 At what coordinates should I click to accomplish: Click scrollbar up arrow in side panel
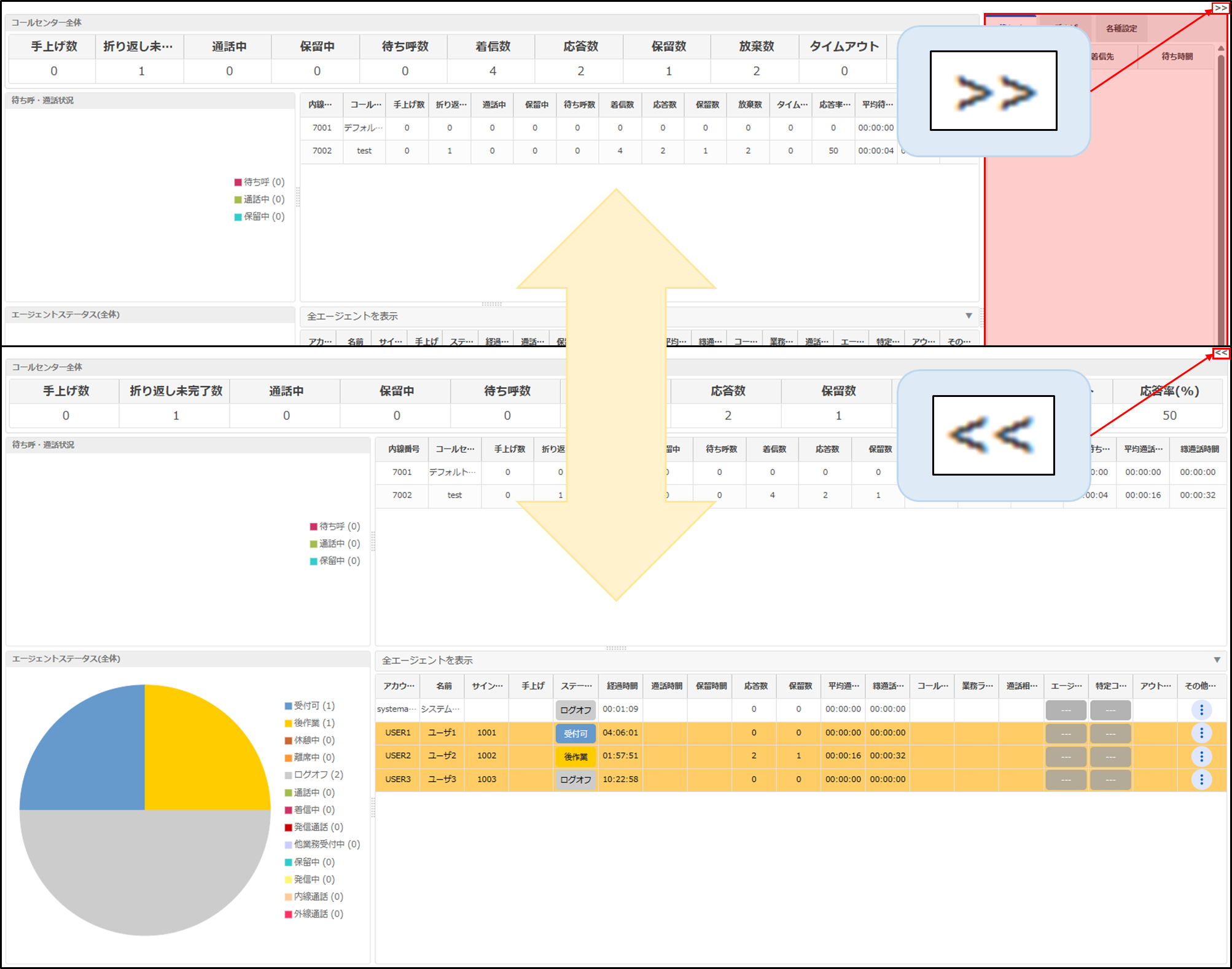tap(1221, 49)
